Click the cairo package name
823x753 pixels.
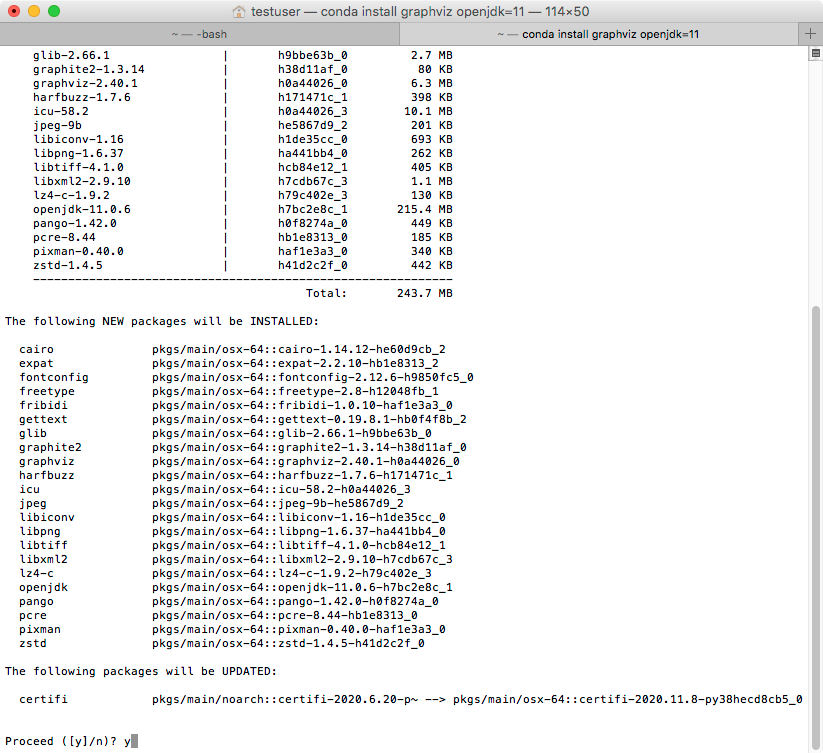pyautogui.click(x=36, y=349)
